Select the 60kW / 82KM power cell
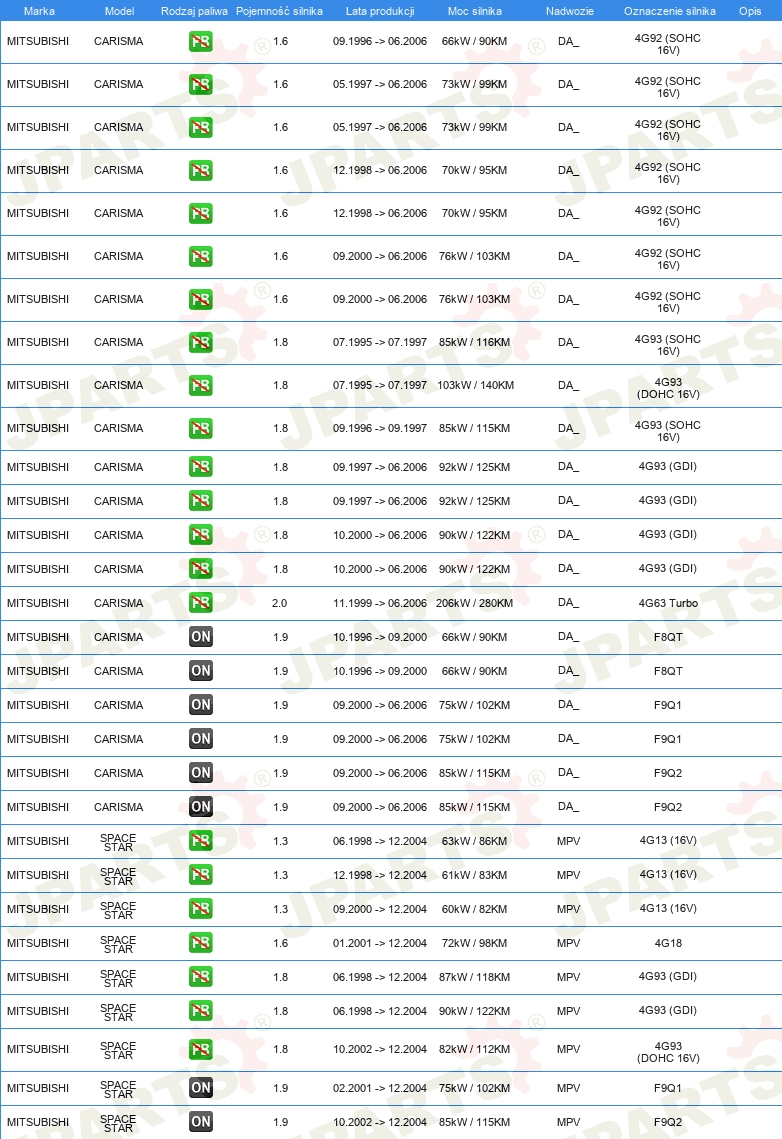This screenshot has height=1139, width=782. click(x=474, y=909)
